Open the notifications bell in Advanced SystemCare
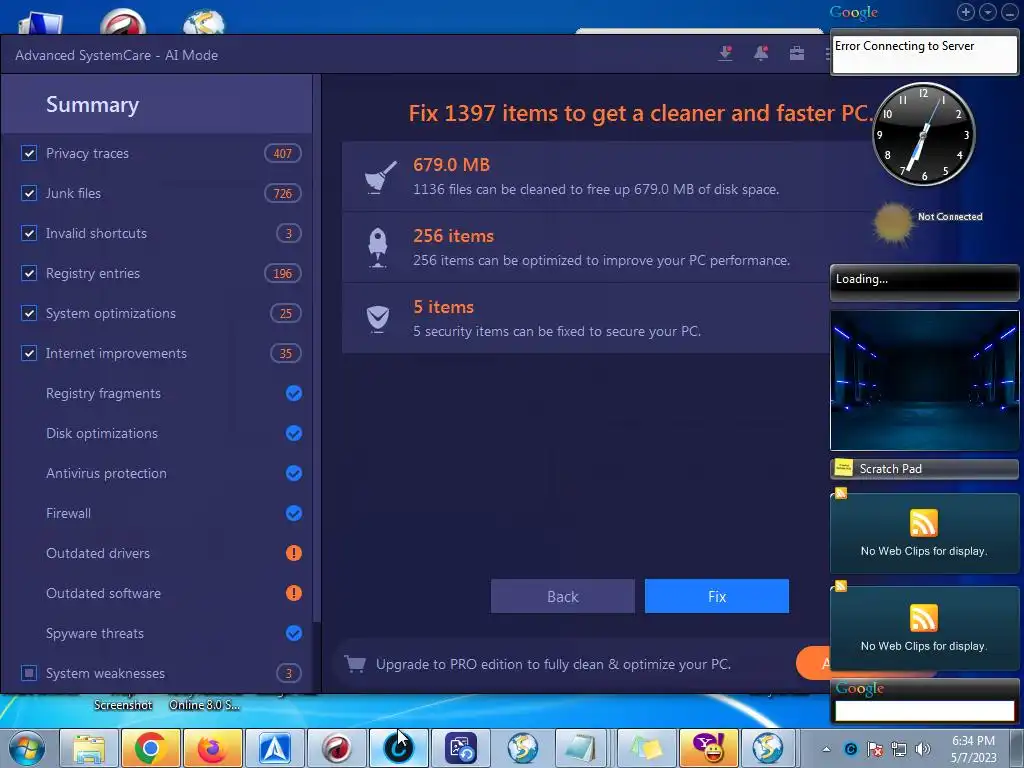The image size is (1024, 768). [761, 54]
